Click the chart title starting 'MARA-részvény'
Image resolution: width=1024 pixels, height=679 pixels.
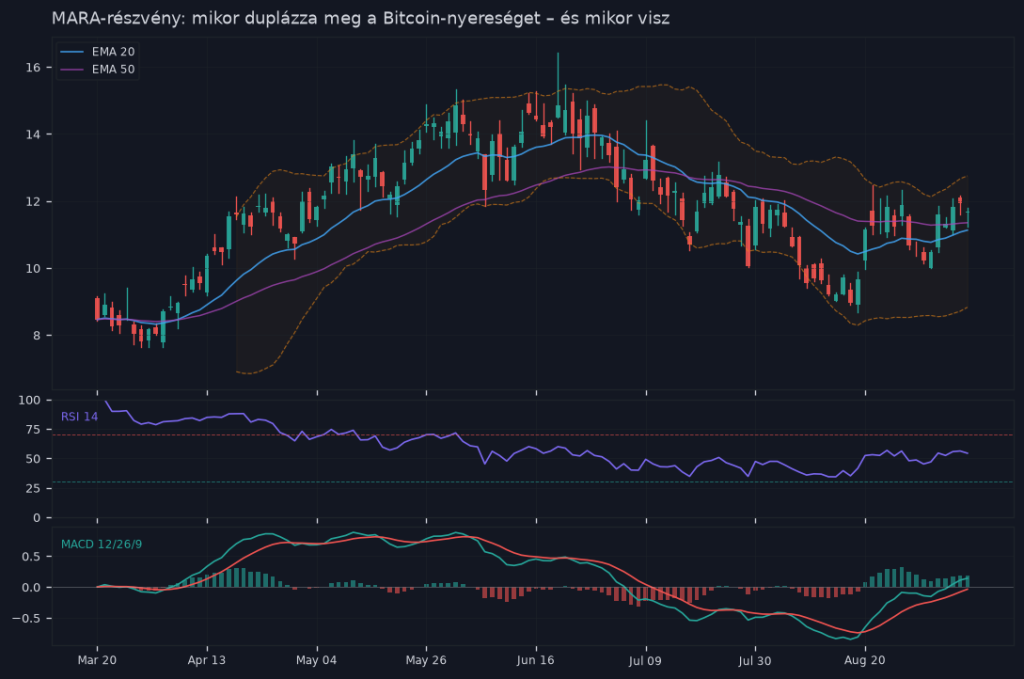pyautogui.click(x=360, y=18)
